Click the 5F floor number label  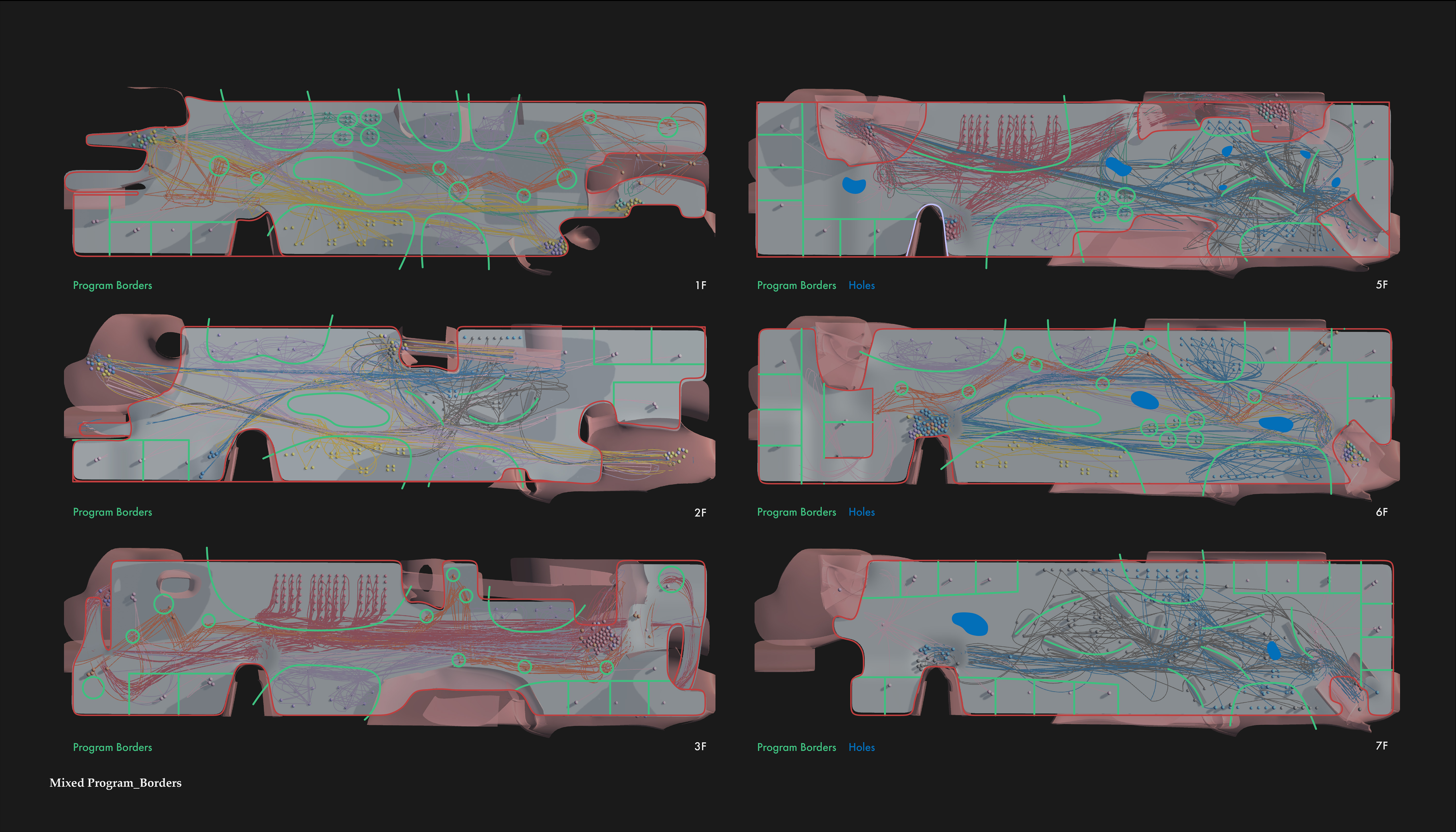click(x=1381, y=285)
